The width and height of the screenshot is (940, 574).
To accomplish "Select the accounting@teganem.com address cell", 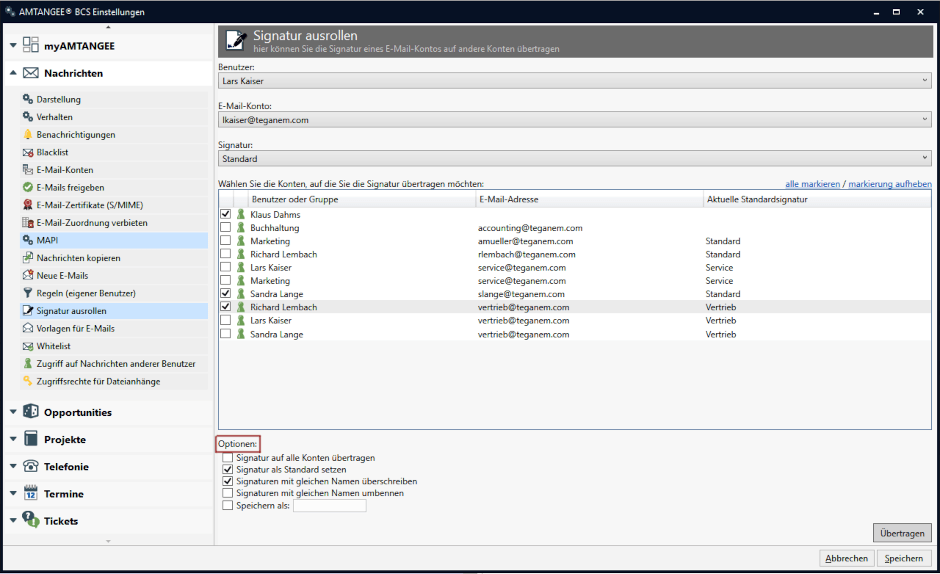I will click(530, 228).
